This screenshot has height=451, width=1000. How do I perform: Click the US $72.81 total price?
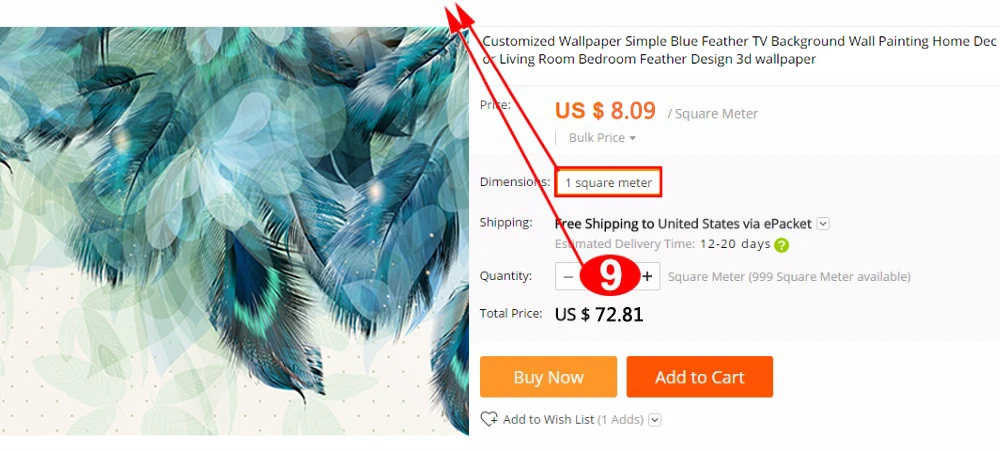pos(599,314)
